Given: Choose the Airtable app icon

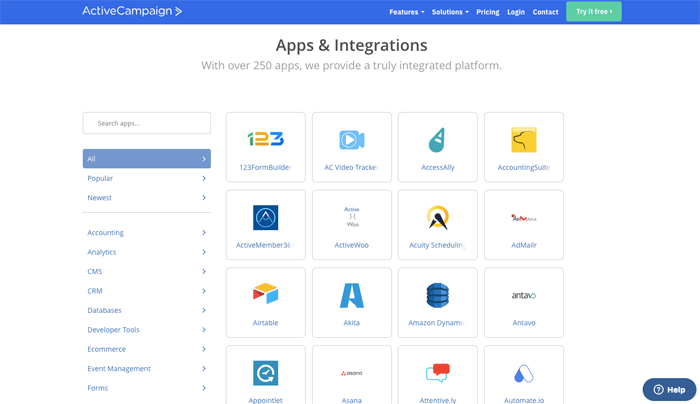Looking at the screenshot, I should tap(265, 295).
